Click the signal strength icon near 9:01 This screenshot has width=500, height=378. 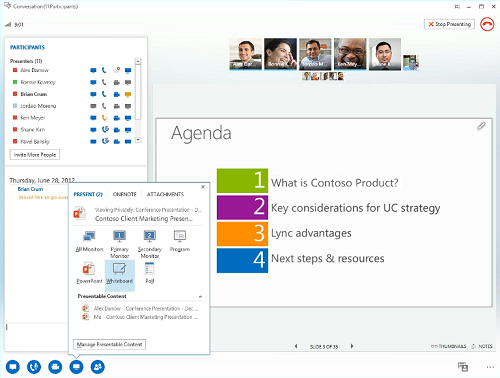coord(8,24)
